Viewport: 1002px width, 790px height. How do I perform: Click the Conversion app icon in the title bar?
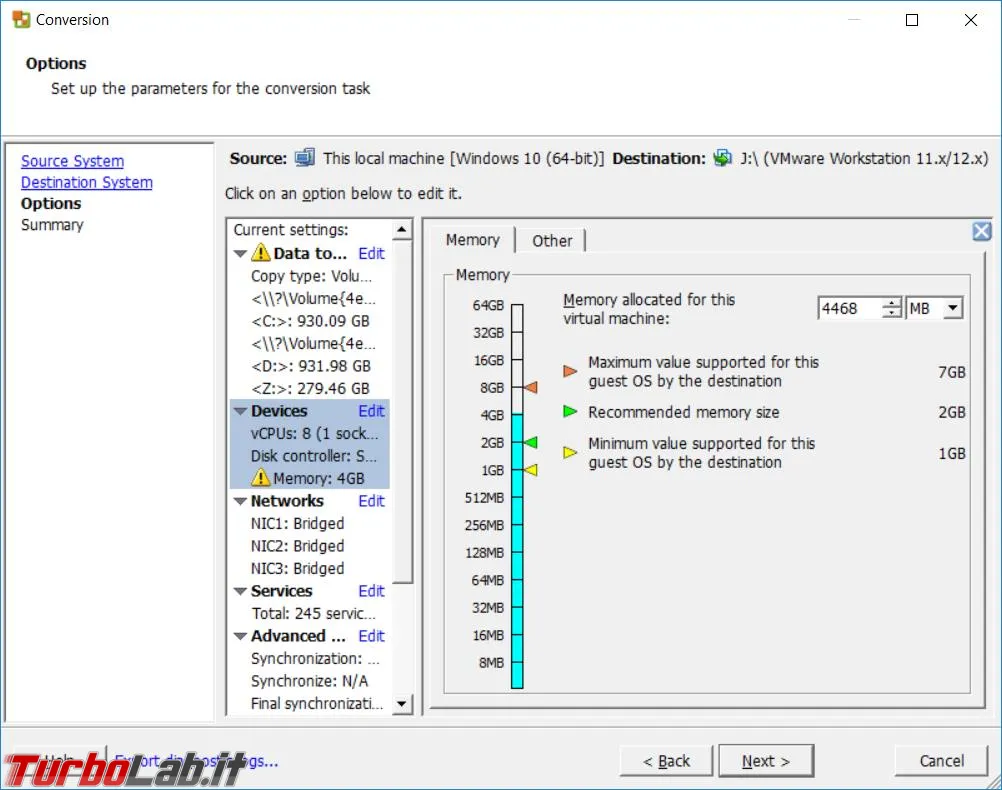pos(21,19)
